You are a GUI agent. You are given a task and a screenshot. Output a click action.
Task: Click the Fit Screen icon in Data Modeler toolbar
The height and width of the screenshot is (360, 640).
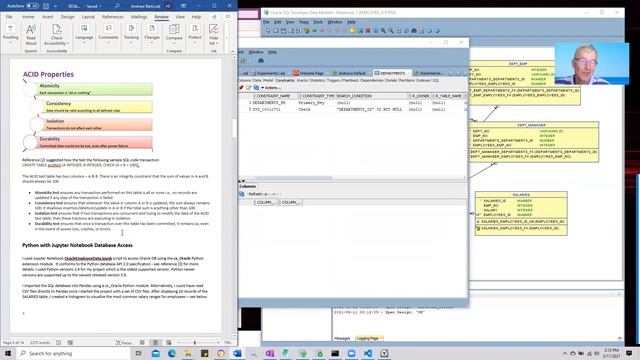398,31
